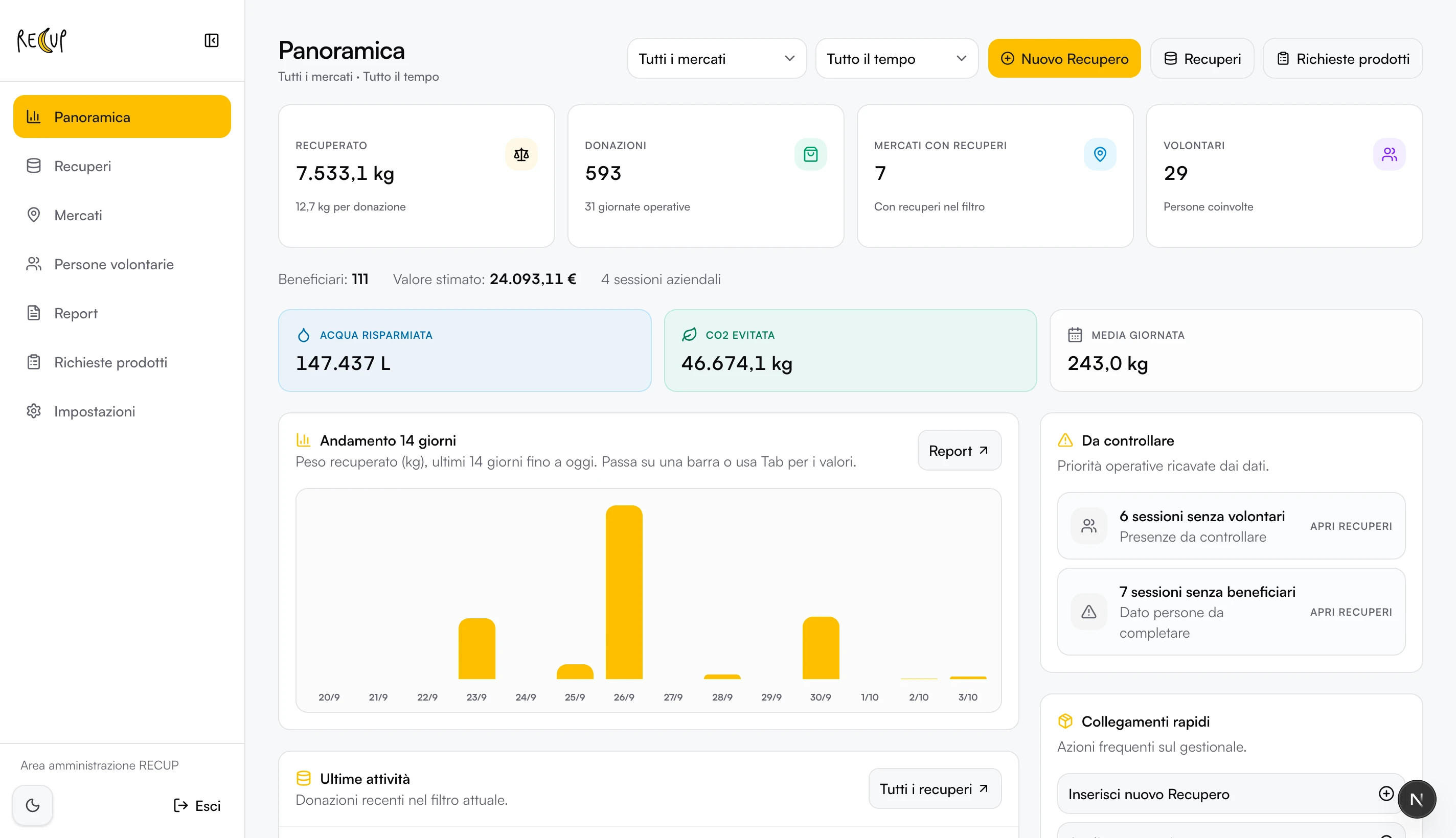Screen dimensions: 1456x838
Task: Click the Recuperato 7.533,1 kg card
Action: [x=416, y=176]
